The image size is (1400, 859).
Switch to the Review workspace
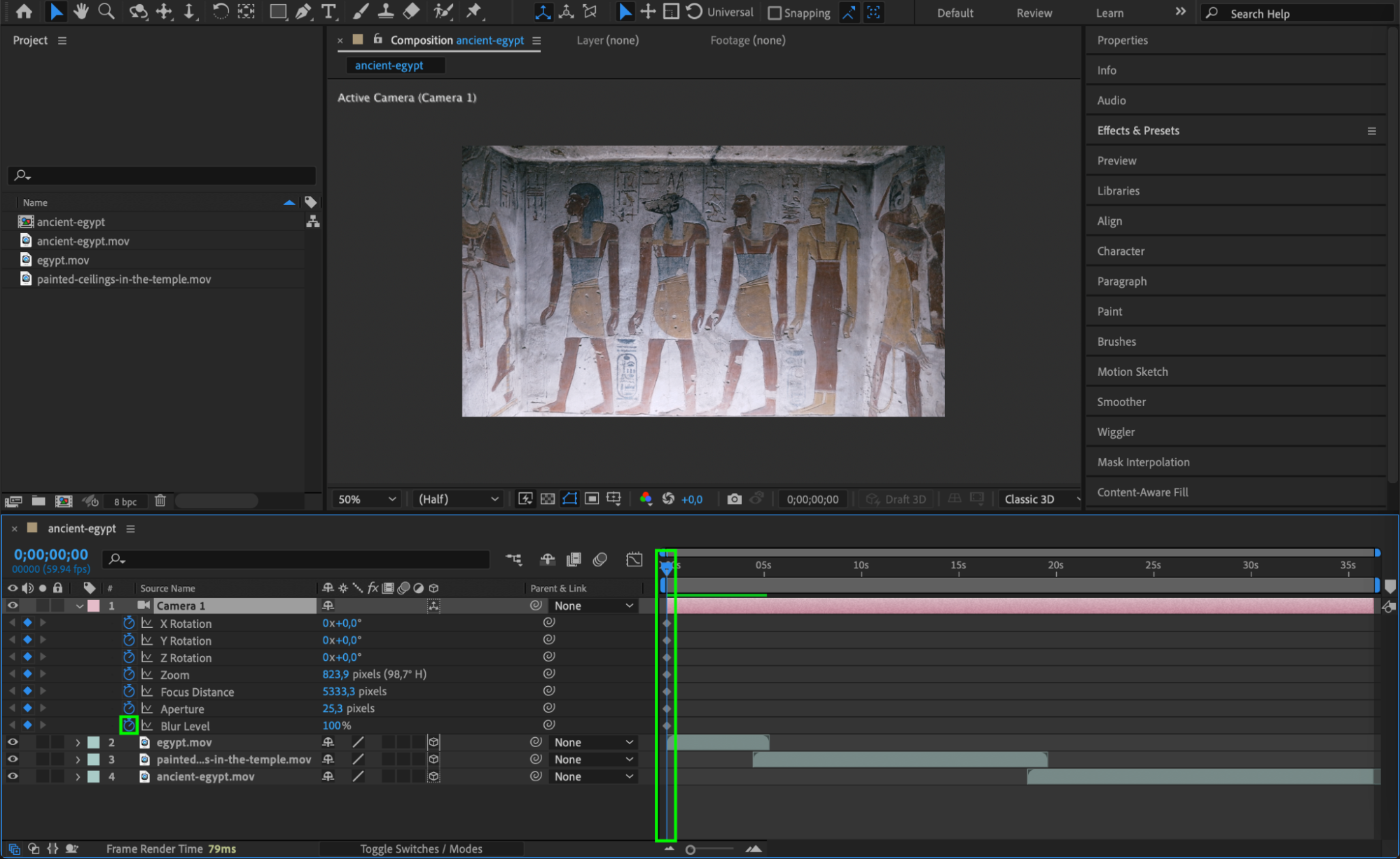pyautogui.click(x=1034, y=13)
